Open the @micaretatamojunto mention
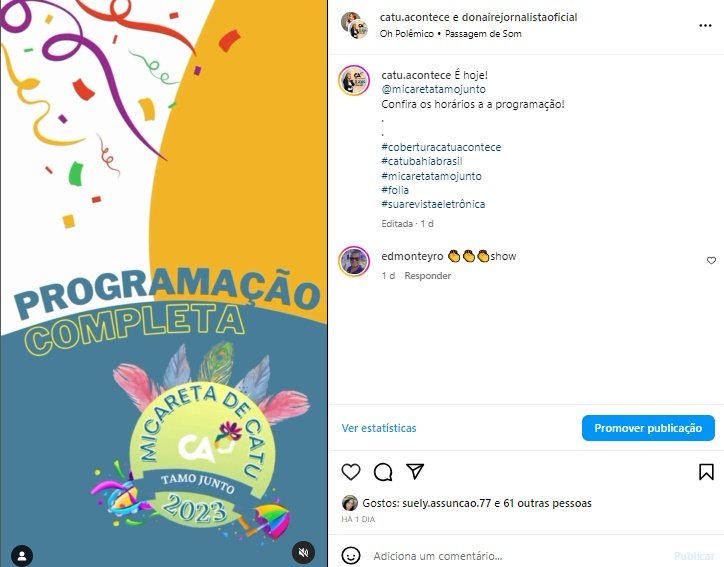Viewport: 724px width, 567px height. coord(433,89)
